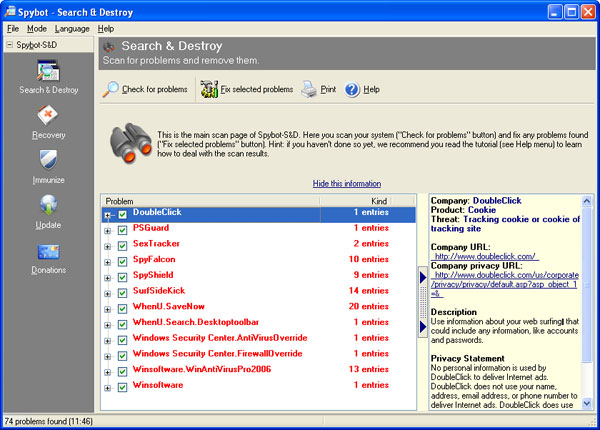This screenshot has width=600, height=430.
Task: Uncheck the WhenU.Search.Desktoptoolbar checkbox
Action: [122, 324]
